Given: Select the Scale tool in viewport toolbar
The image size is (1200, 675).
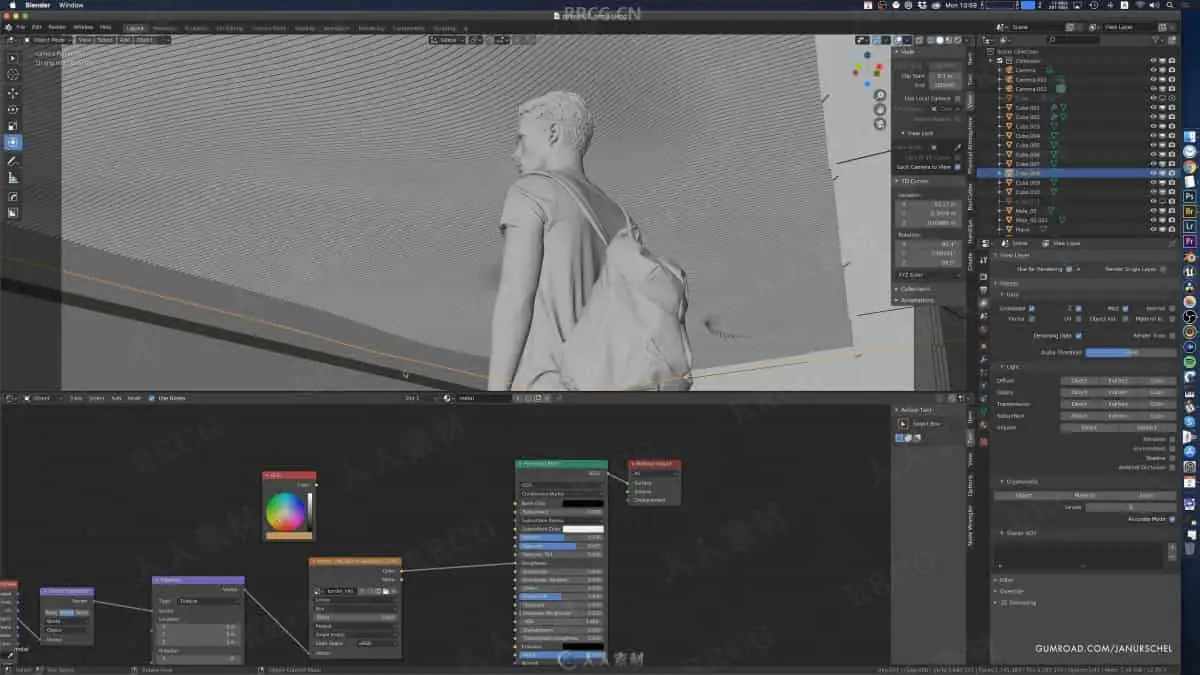Looking at the screenshot, I should (x=13, y=126).
